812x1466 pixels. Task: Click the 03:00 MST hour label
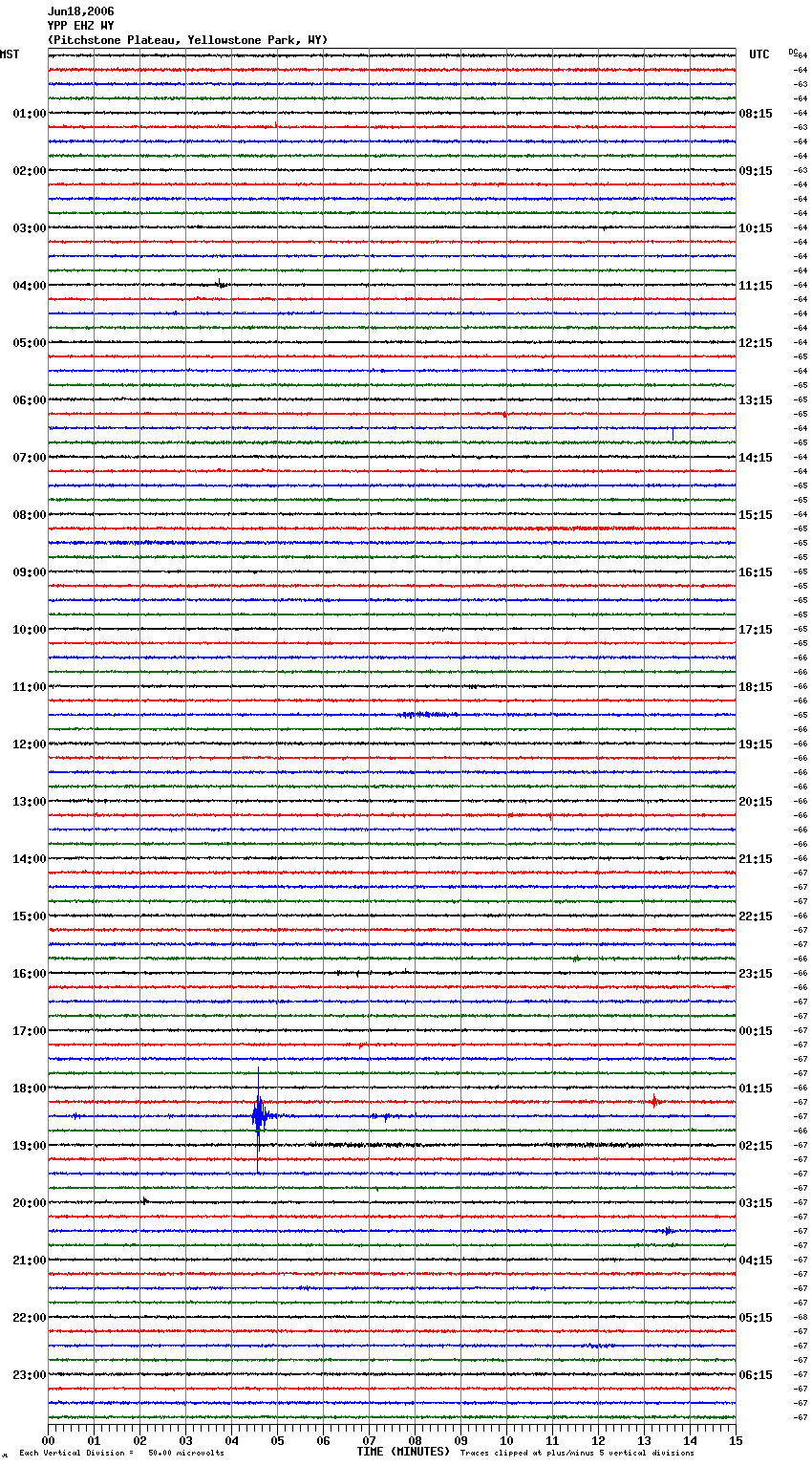[30, 228]
